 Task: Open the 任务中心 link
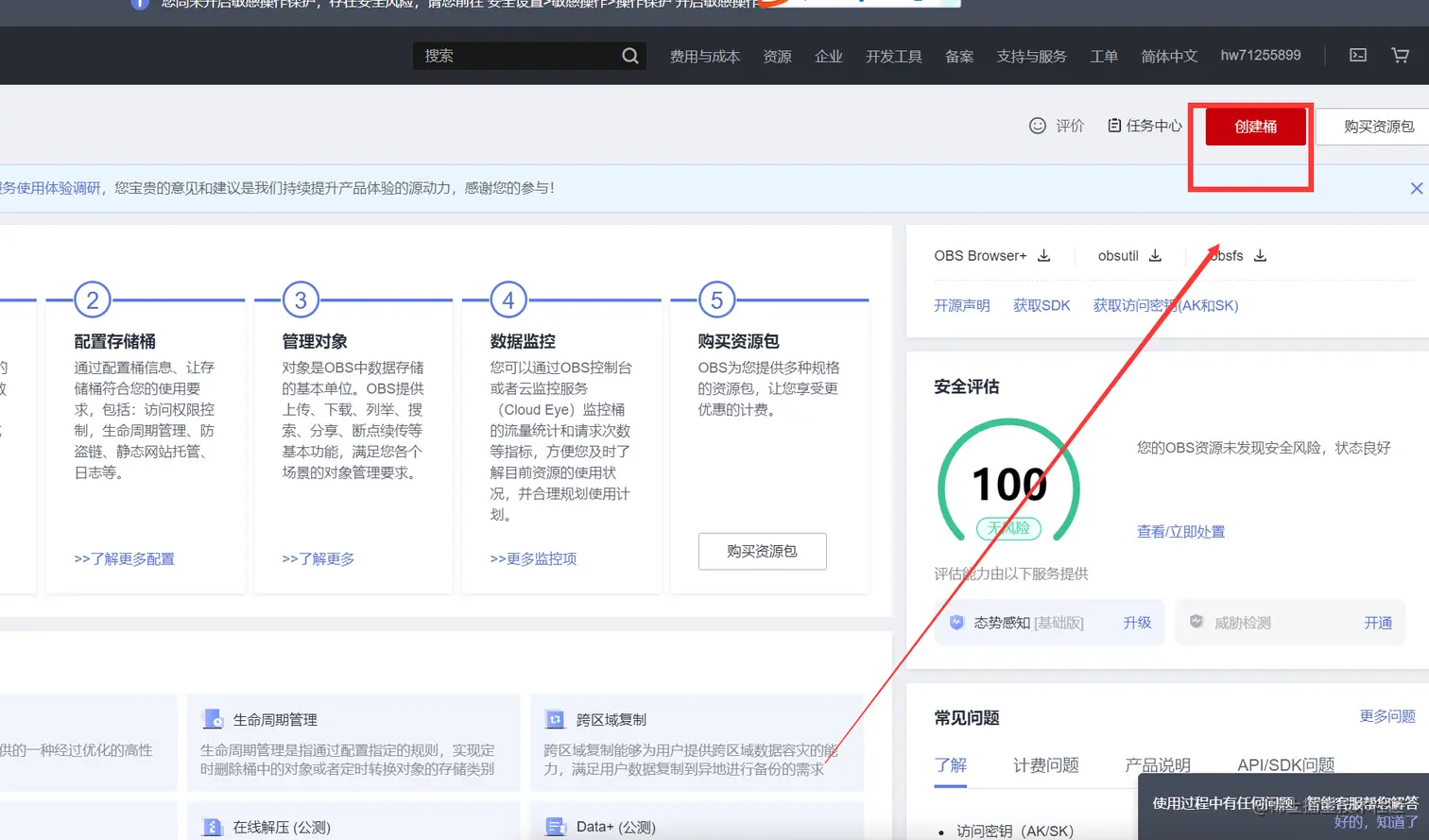(1154, 126)
